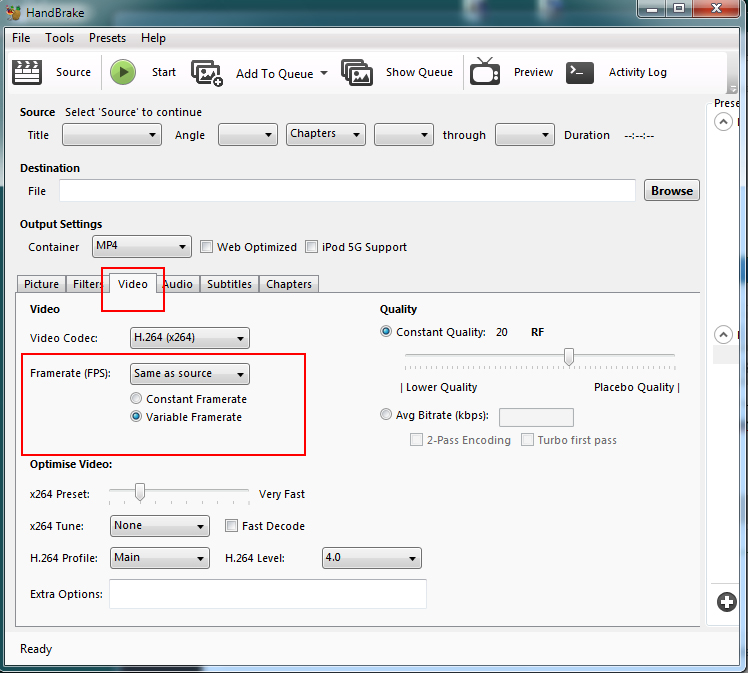The width and height of the screenshot is (748, 673).
Task: Open the start chapter dropdown
Action: click(404, 135)
